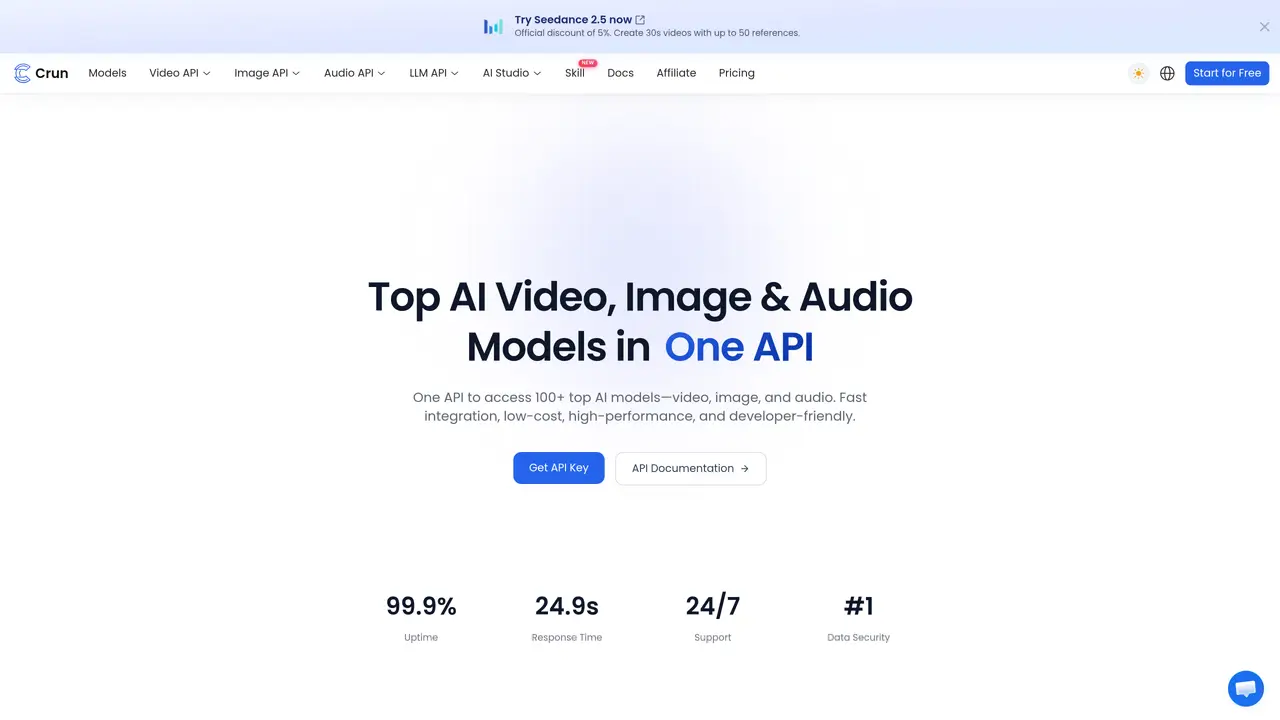Viewport: 1280px width, 720px height.
Task: Click the external link icon beside Seedance
Action: (x=640, y=20)
